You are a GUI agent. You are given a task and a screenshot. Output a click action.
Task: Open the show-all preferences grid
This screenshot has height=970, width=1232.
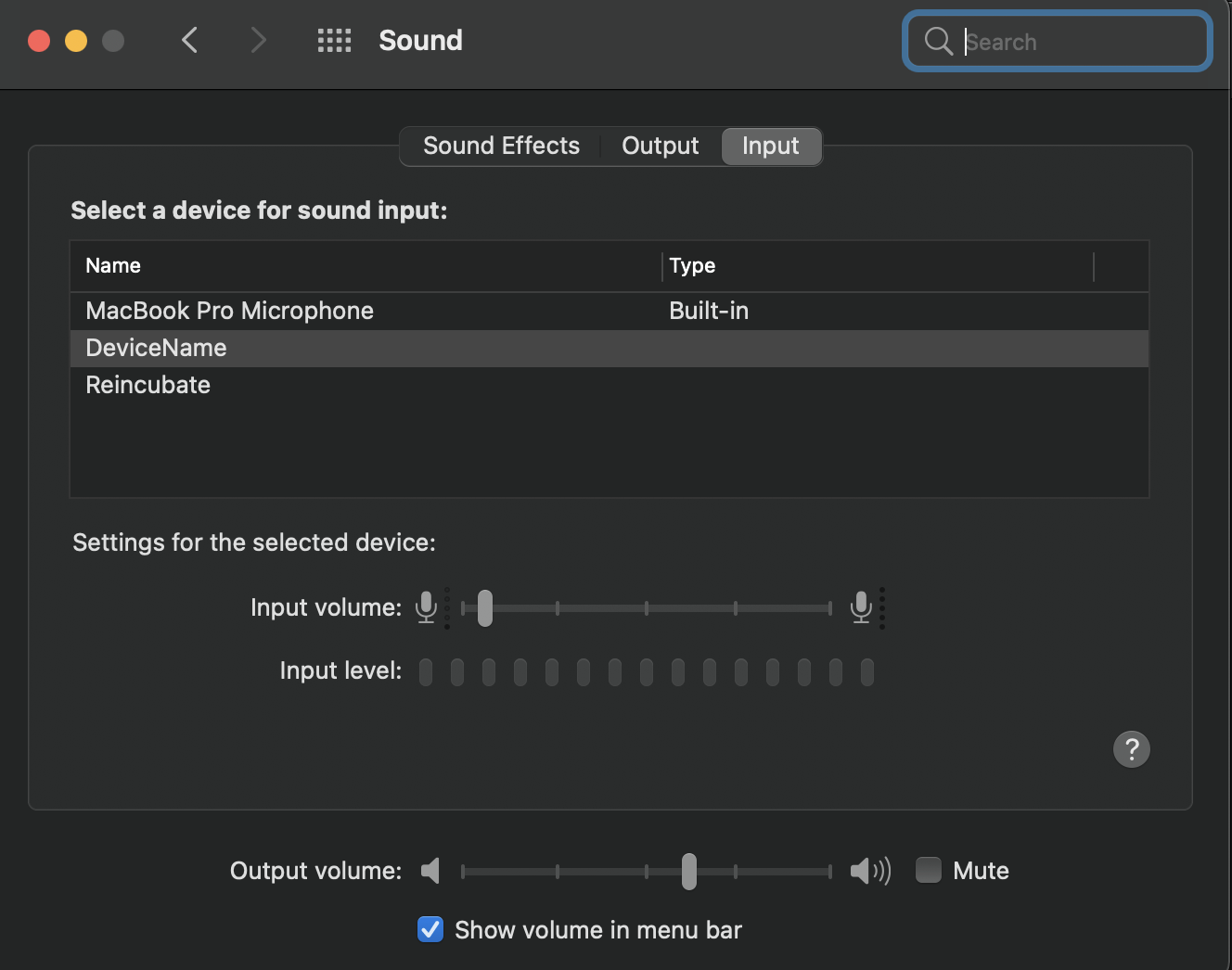click(x=334, y=40)
